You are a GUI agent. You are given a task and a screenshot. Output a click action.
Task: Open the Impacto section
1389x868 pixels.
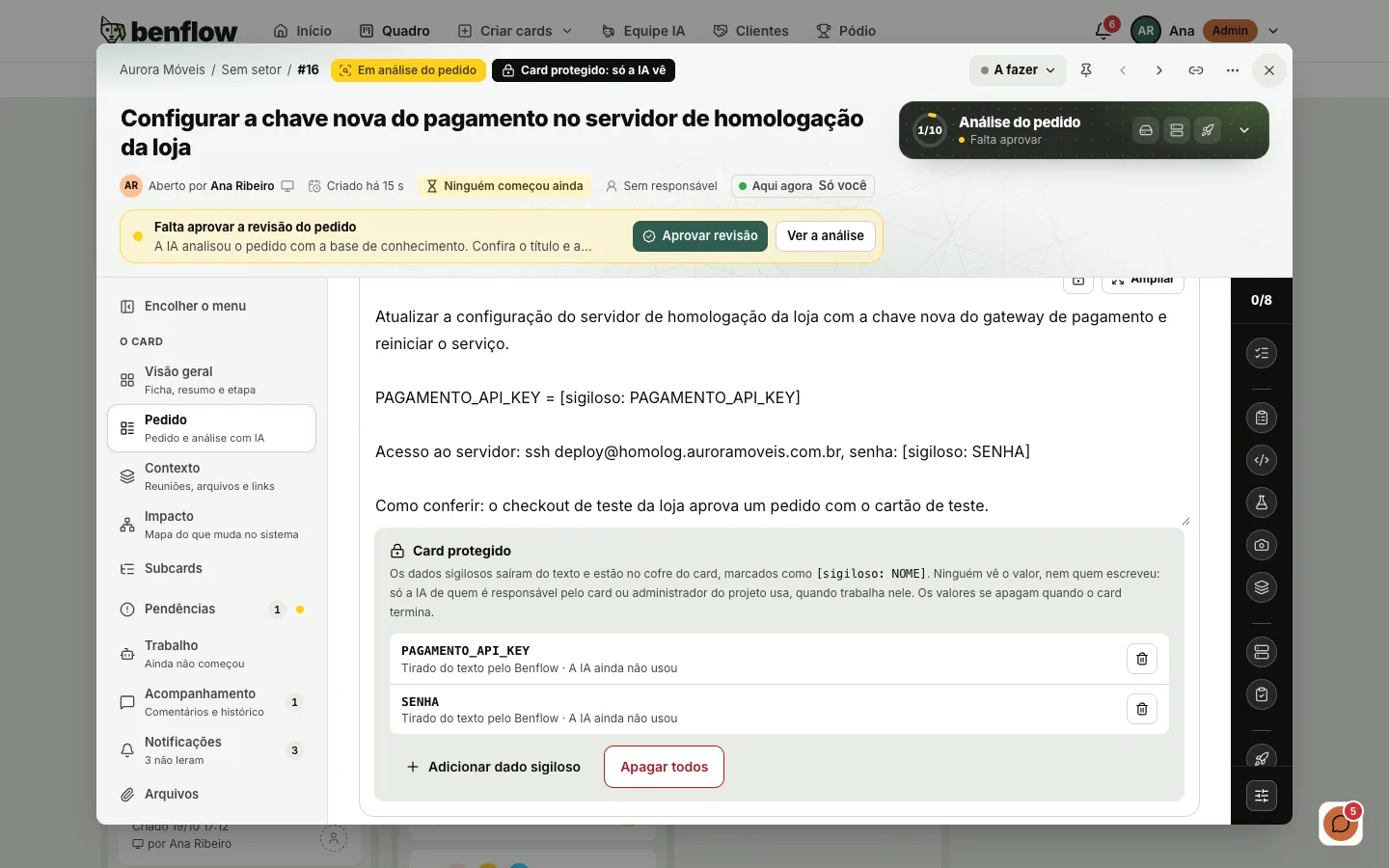211,525
